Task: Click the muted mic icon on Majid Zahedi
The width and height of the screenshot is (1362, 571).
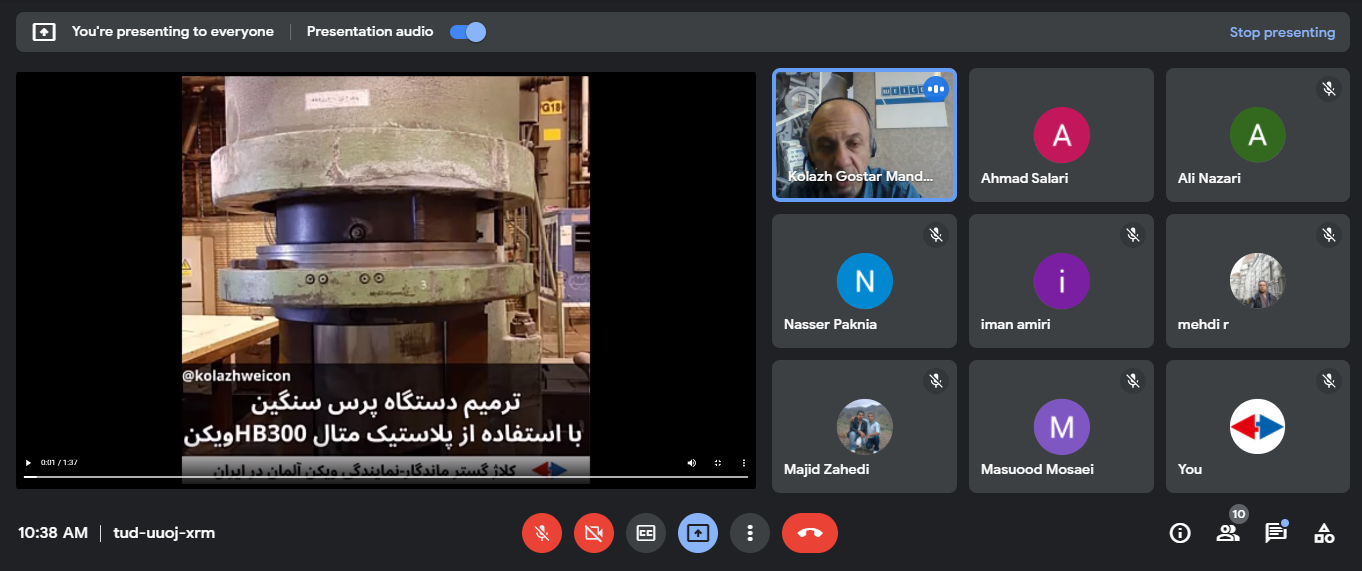Action: 936,381
